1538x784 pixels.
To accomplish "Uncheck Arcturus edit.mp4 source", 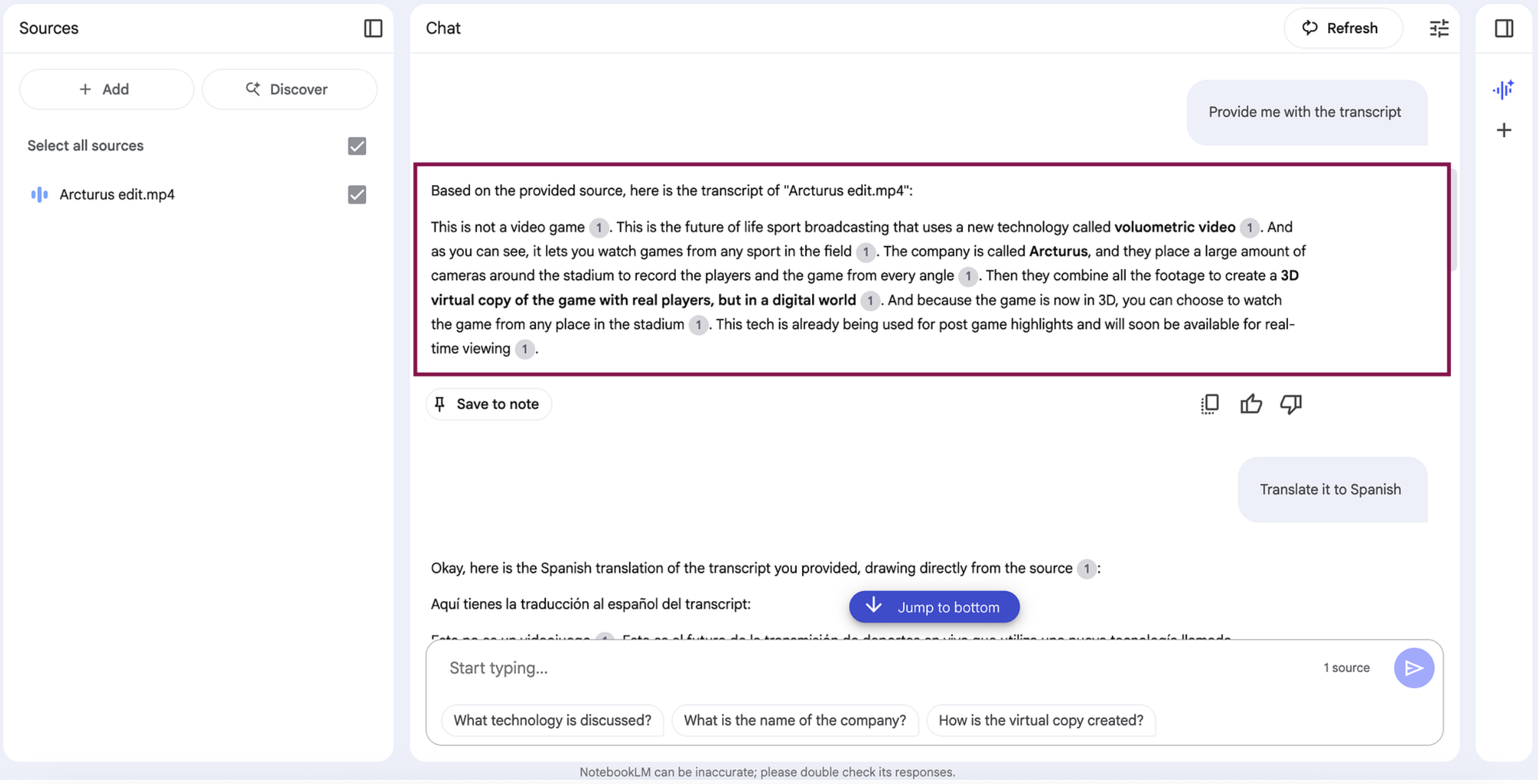I will 357,194.
